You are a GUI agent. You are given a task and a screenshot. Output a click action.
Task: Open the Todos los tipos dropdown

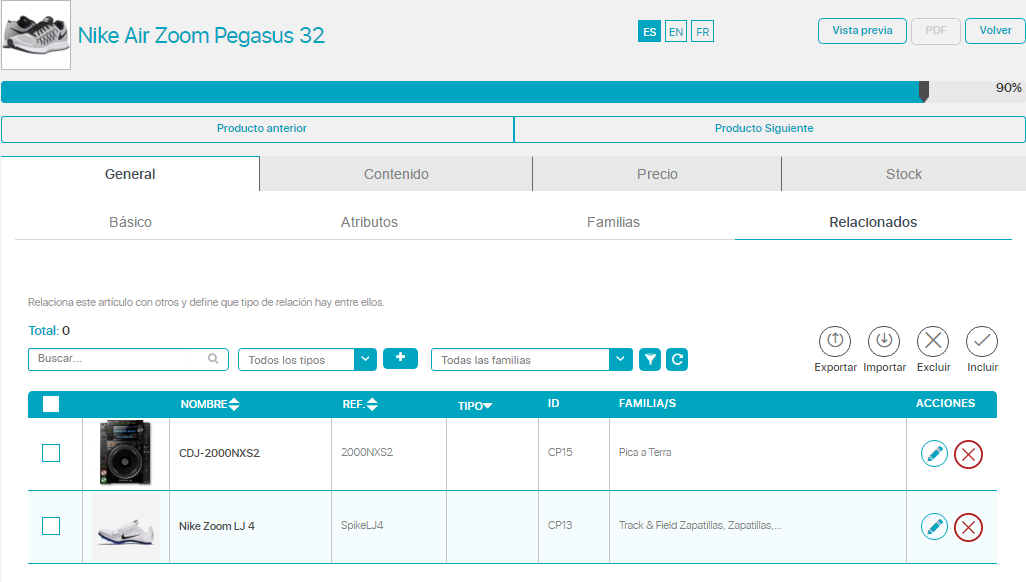click(x=308, y=359)
